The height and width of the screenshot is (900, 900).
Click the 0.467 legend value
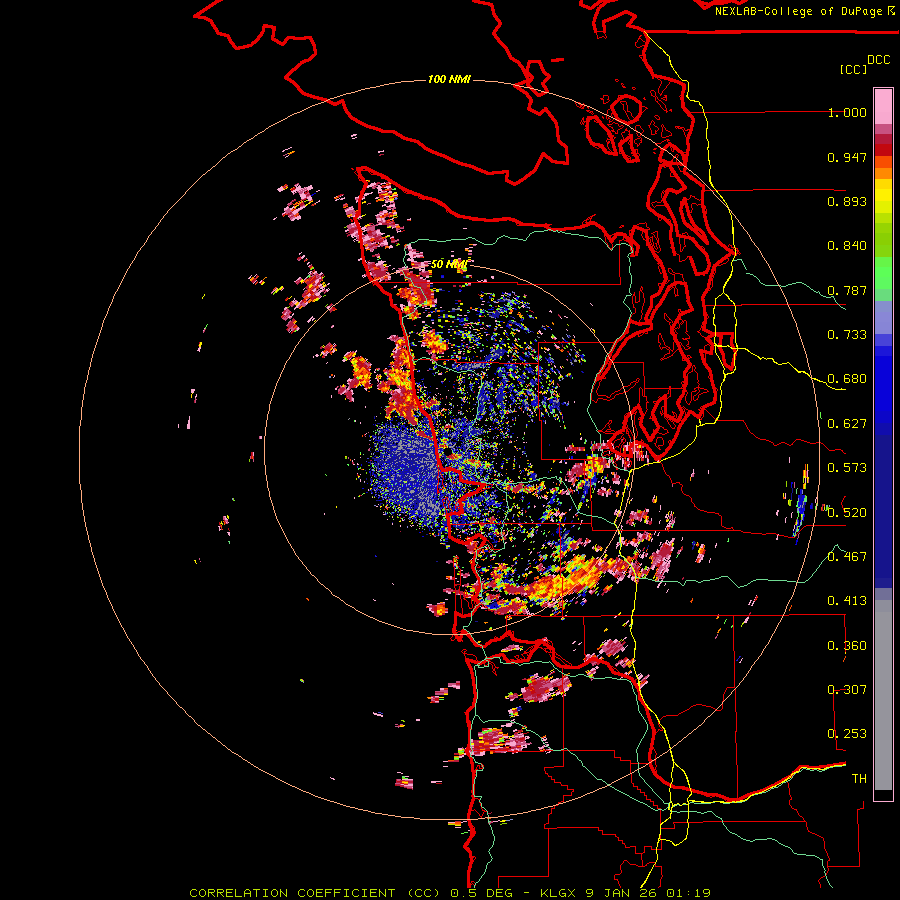click(847, 556)
